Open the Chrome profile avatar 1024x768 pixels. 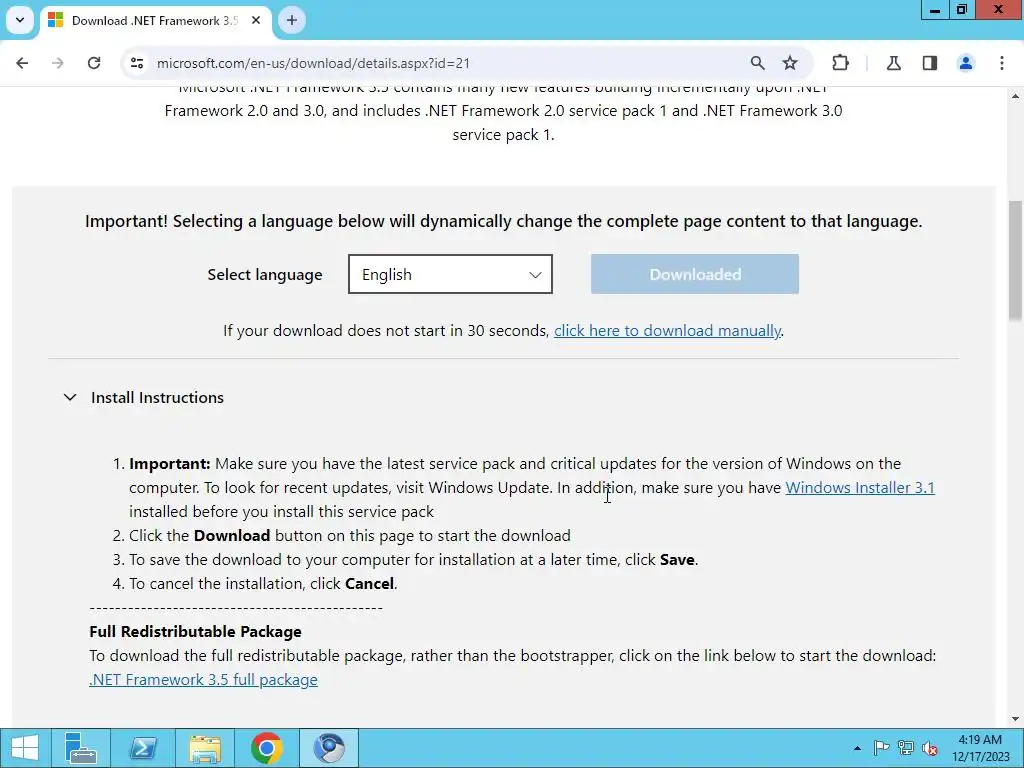coord(966,63)
